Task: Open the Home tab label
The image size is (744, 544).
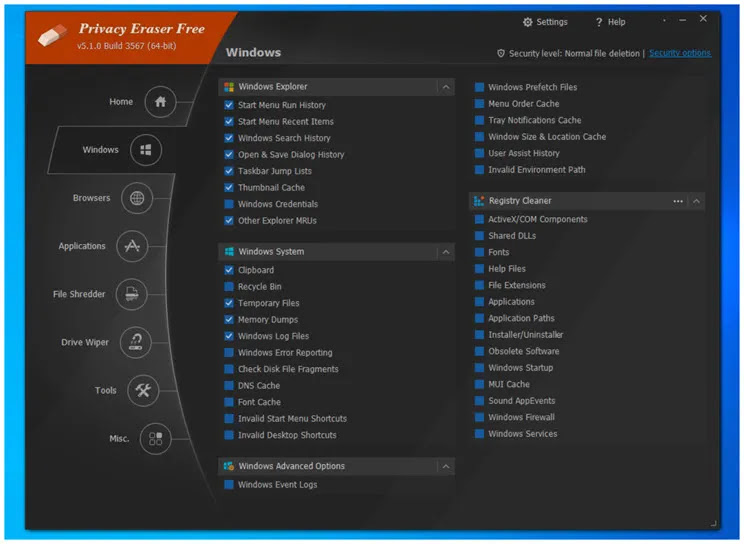Action: [121, 102]
